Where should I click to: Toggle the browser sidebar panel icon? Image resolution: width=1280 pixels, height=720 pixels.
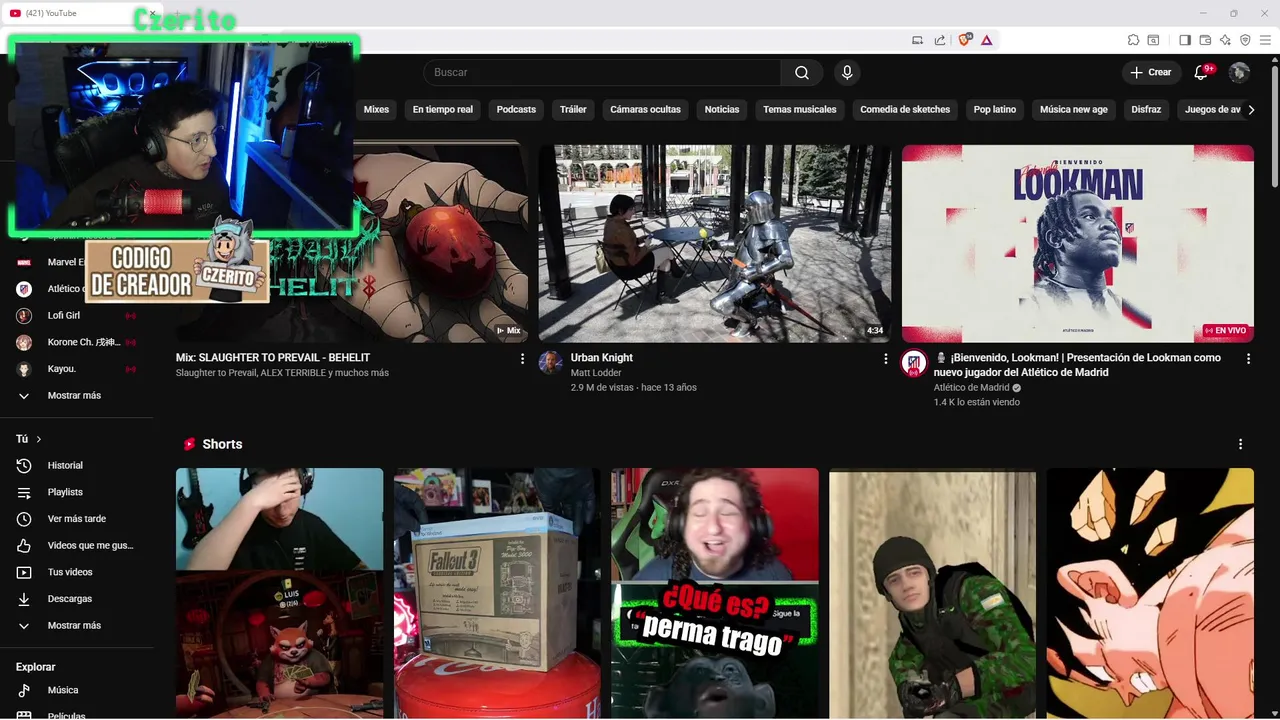coord(1185,40)
